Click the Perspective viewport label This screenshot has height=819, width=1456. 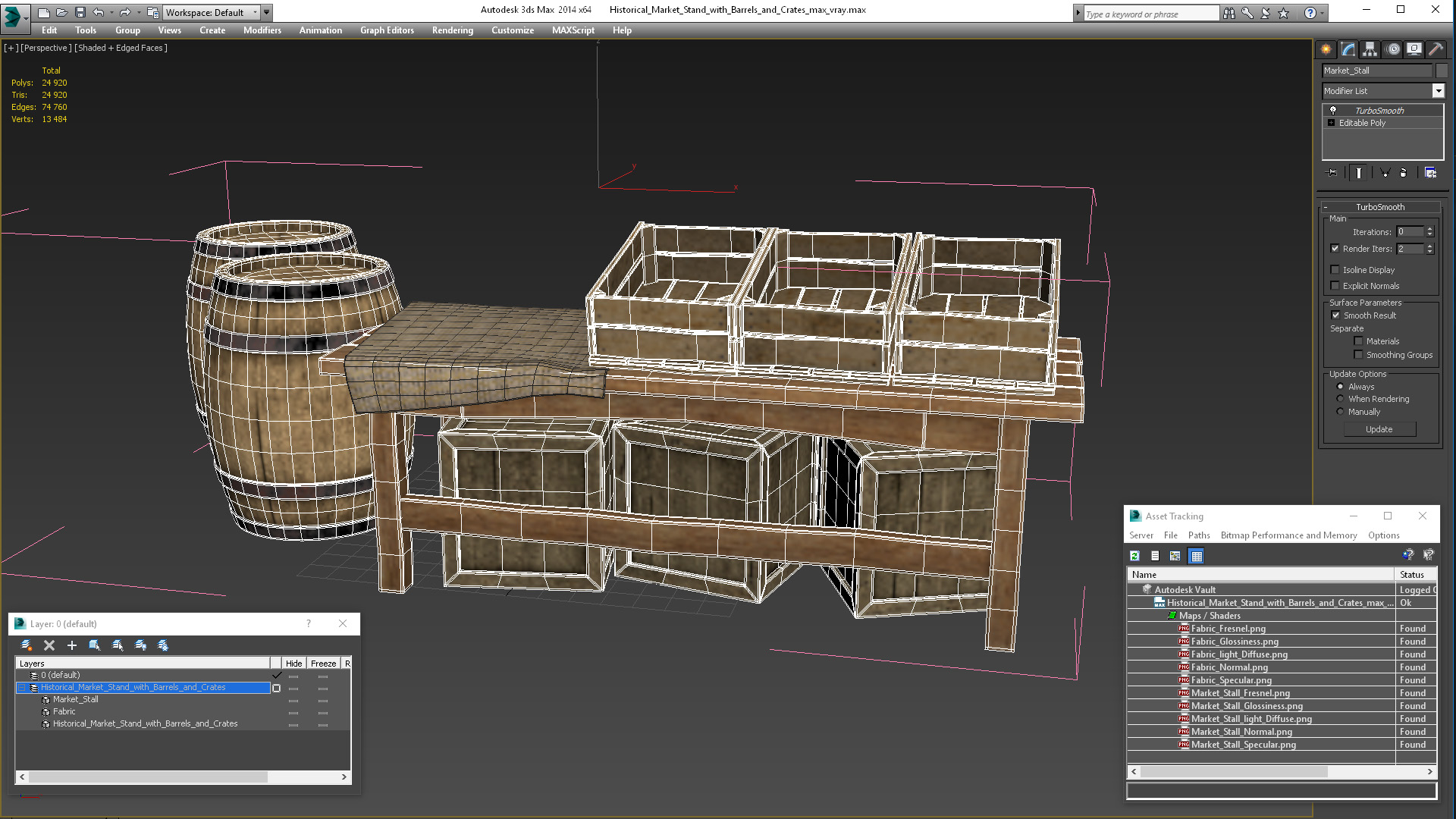pyautogui.click(x=46, y=48)
